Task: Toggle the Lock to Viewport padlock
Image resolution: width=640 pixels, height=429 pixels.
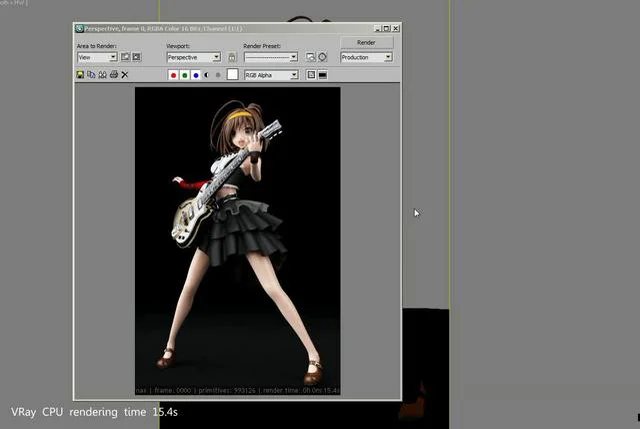Action: tap(232, 57)
